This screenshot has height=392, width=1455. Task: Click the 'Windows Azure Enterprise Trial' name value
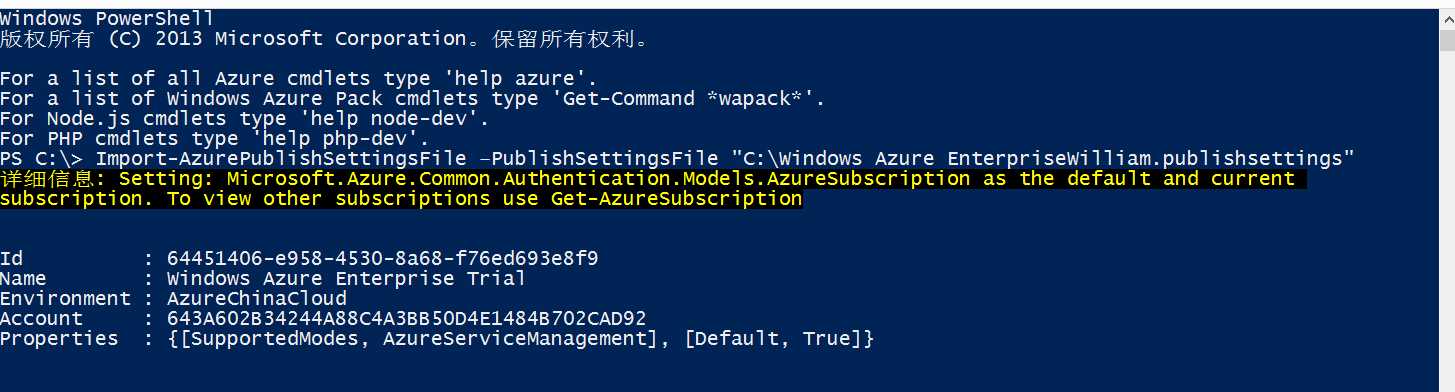click(346, 278)
